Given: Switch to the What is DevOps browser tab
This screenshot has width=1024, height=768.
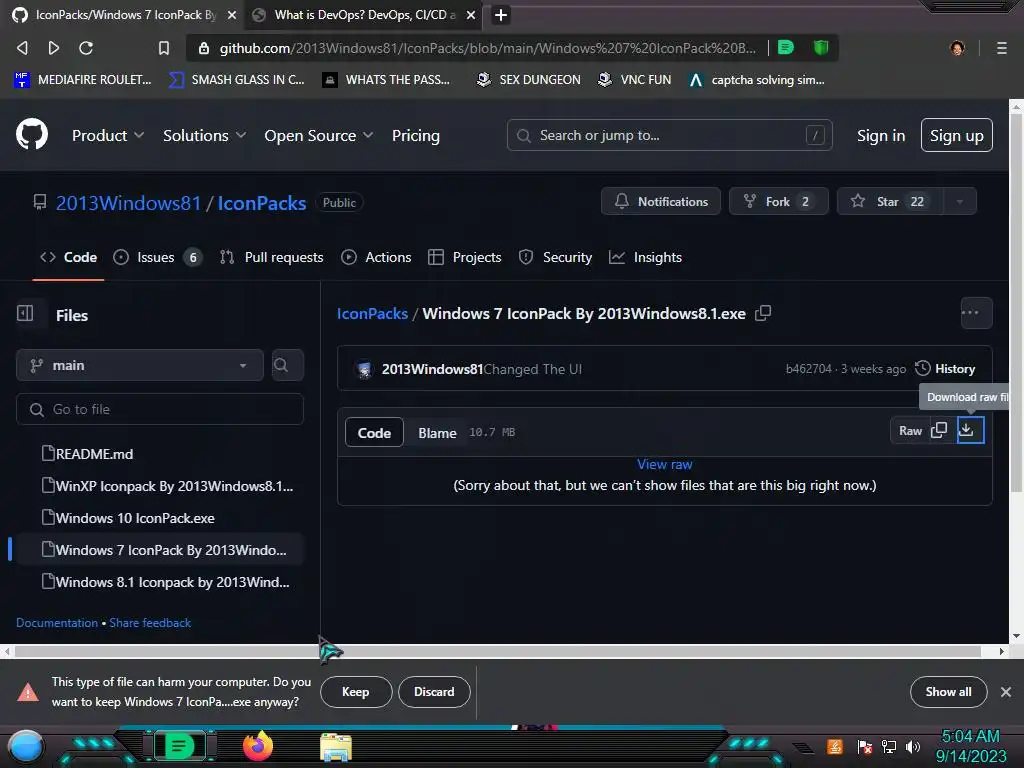Looking at the screenshot, I should pos(364,15).
